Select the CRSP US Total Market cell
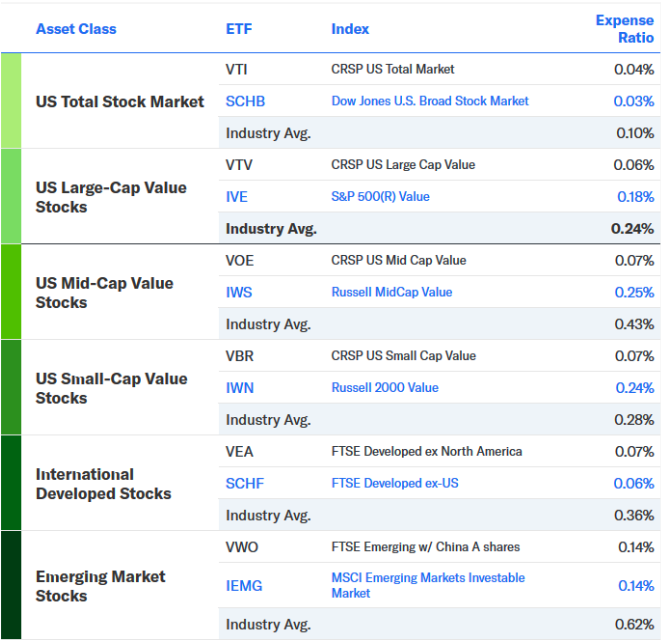Viewport: 661px width, 640px height. (x=392, y=69)
